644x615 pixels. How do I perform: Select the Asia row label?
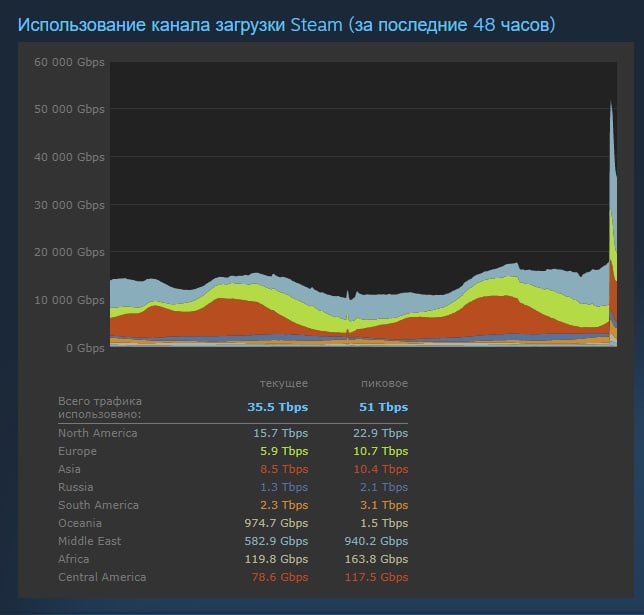click(x=69, y=469)
